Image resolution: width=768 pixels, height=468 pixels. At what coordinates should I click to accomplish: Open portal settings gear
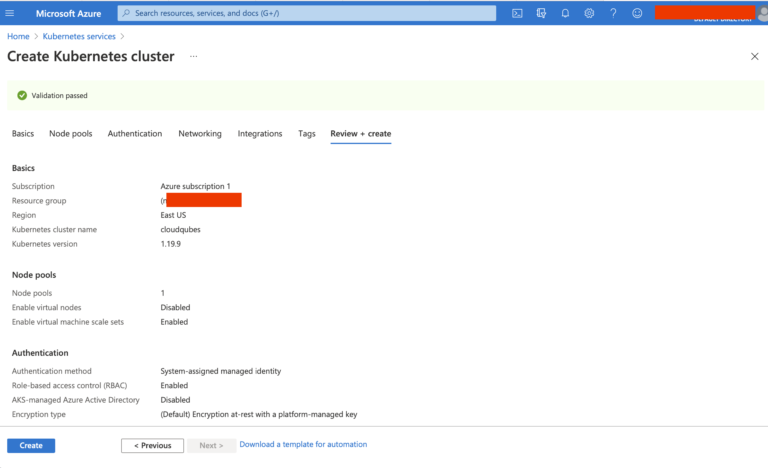pos(589,13)
